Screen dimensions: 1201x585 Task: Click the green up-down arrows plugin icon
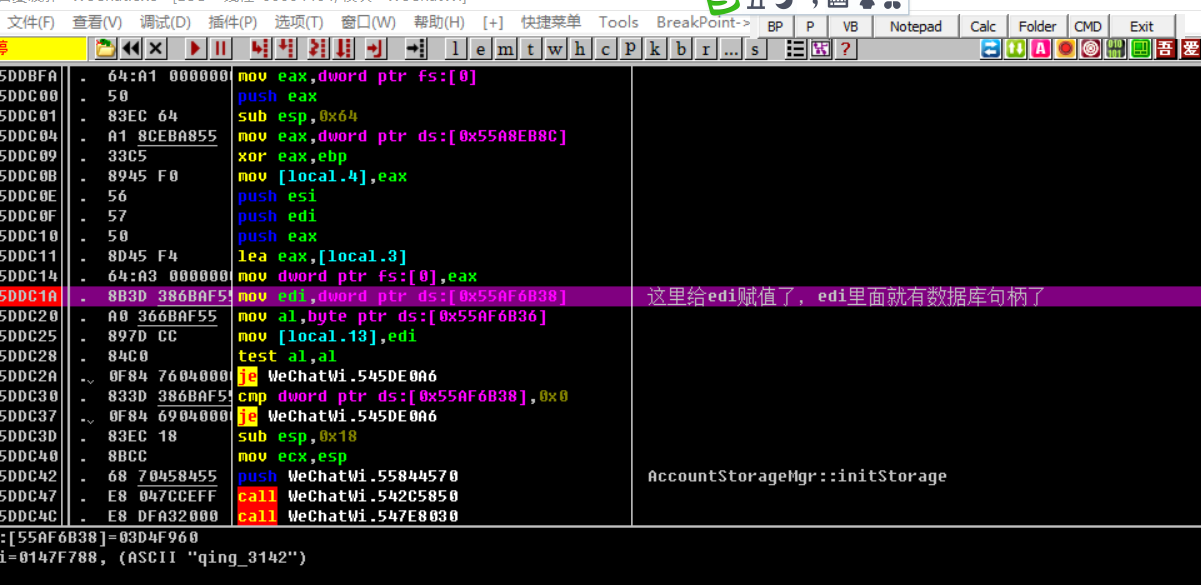(1016, 48)
